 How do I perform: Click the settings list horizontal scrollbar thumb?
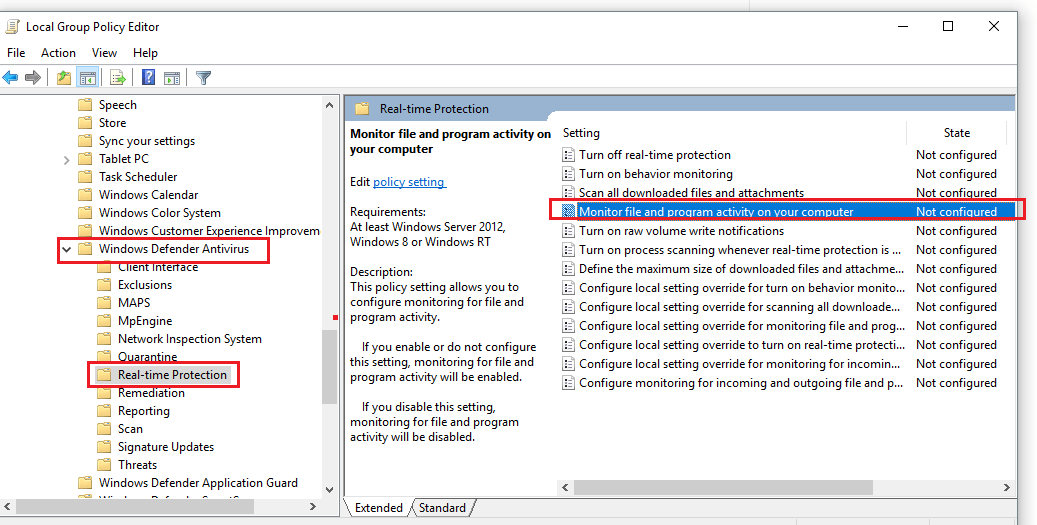tap(723, 487)
